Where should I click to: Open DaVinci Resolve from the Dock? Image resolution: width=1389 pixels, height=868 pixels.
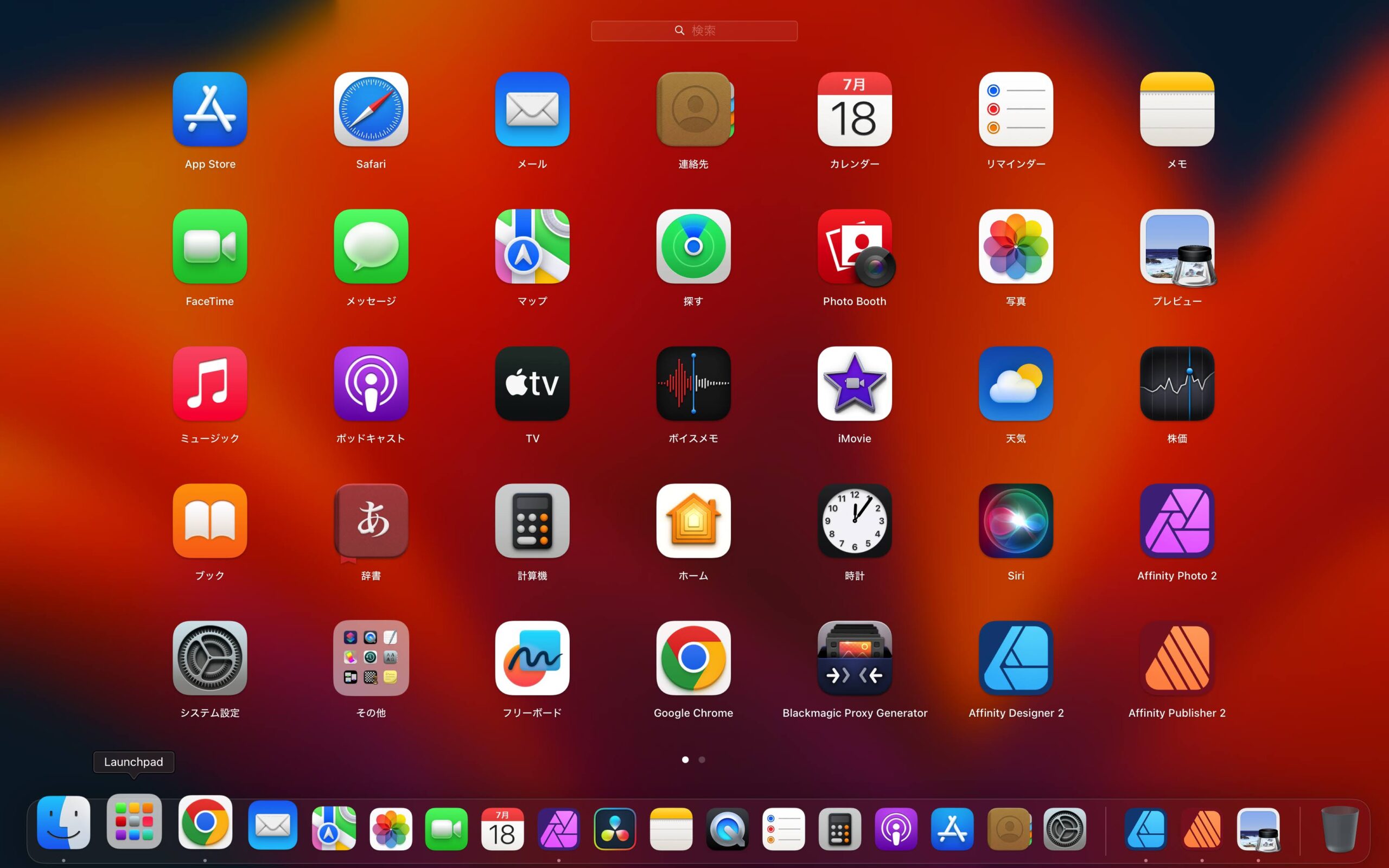(614, 829)
